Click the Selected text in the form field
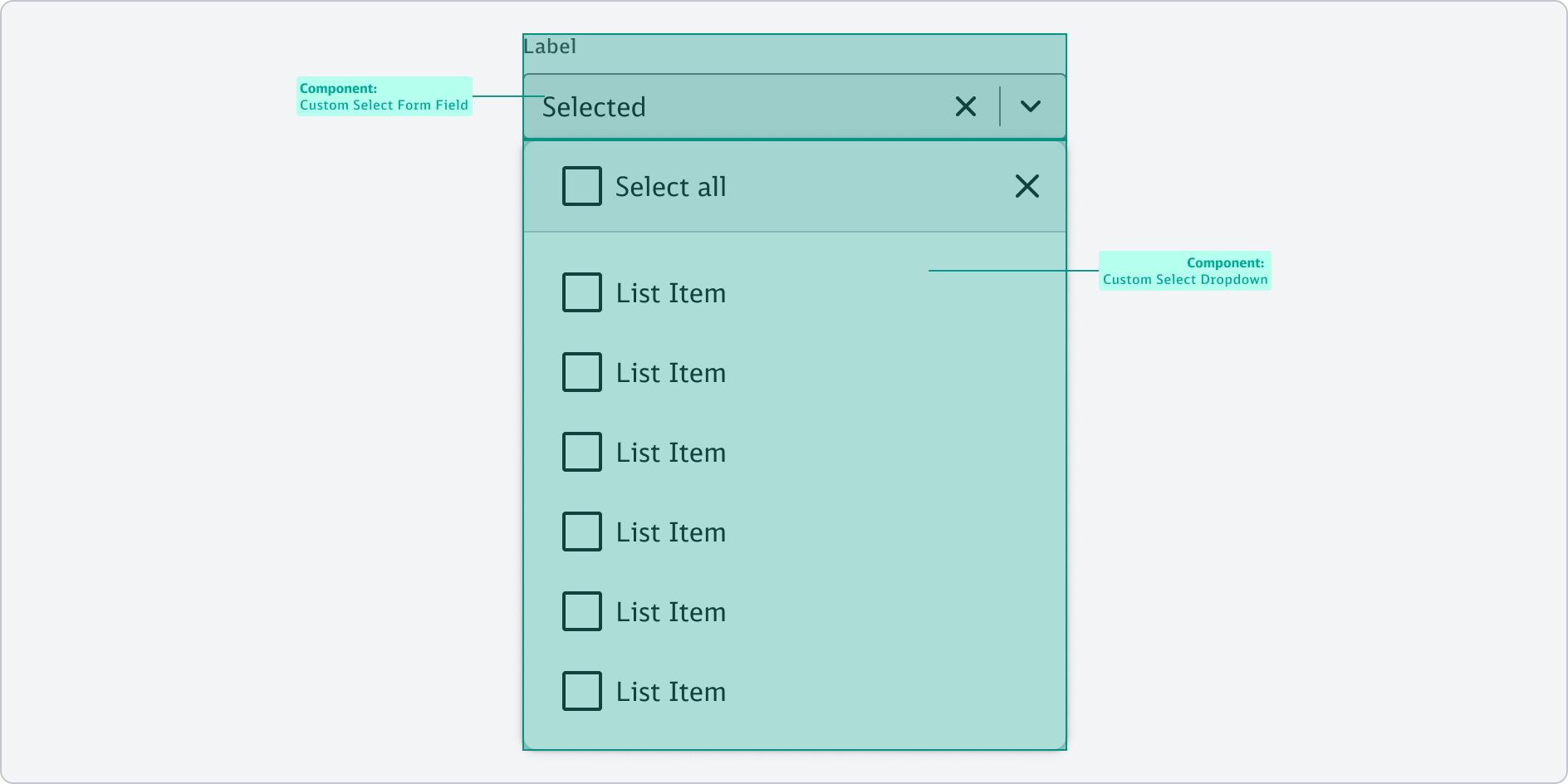 pos(594,107)
